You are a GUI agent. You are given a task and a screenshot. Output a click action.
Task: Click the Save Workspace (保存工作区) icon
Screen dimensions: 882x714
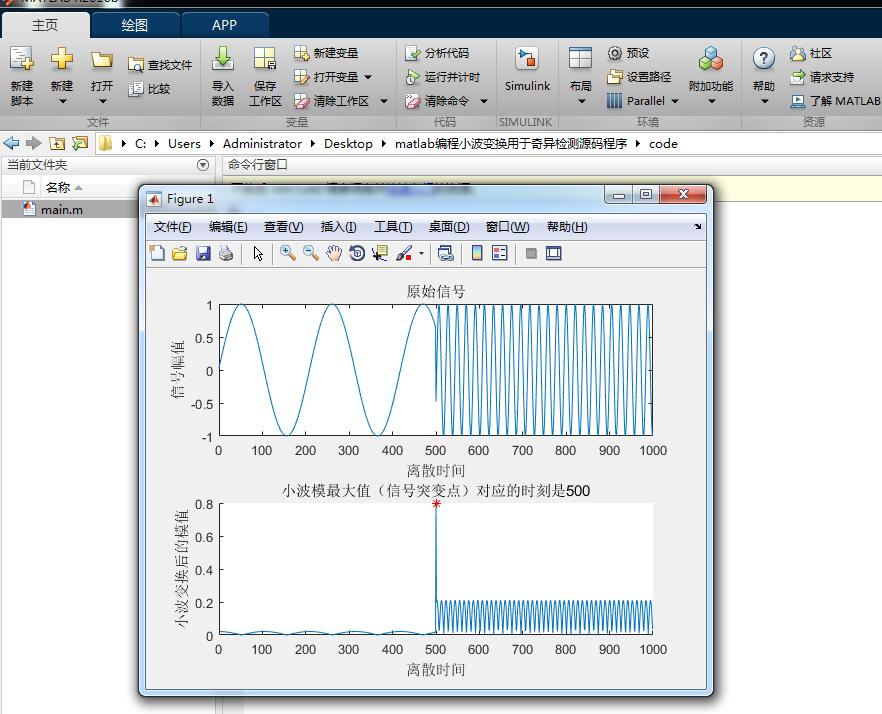(265, 59)
